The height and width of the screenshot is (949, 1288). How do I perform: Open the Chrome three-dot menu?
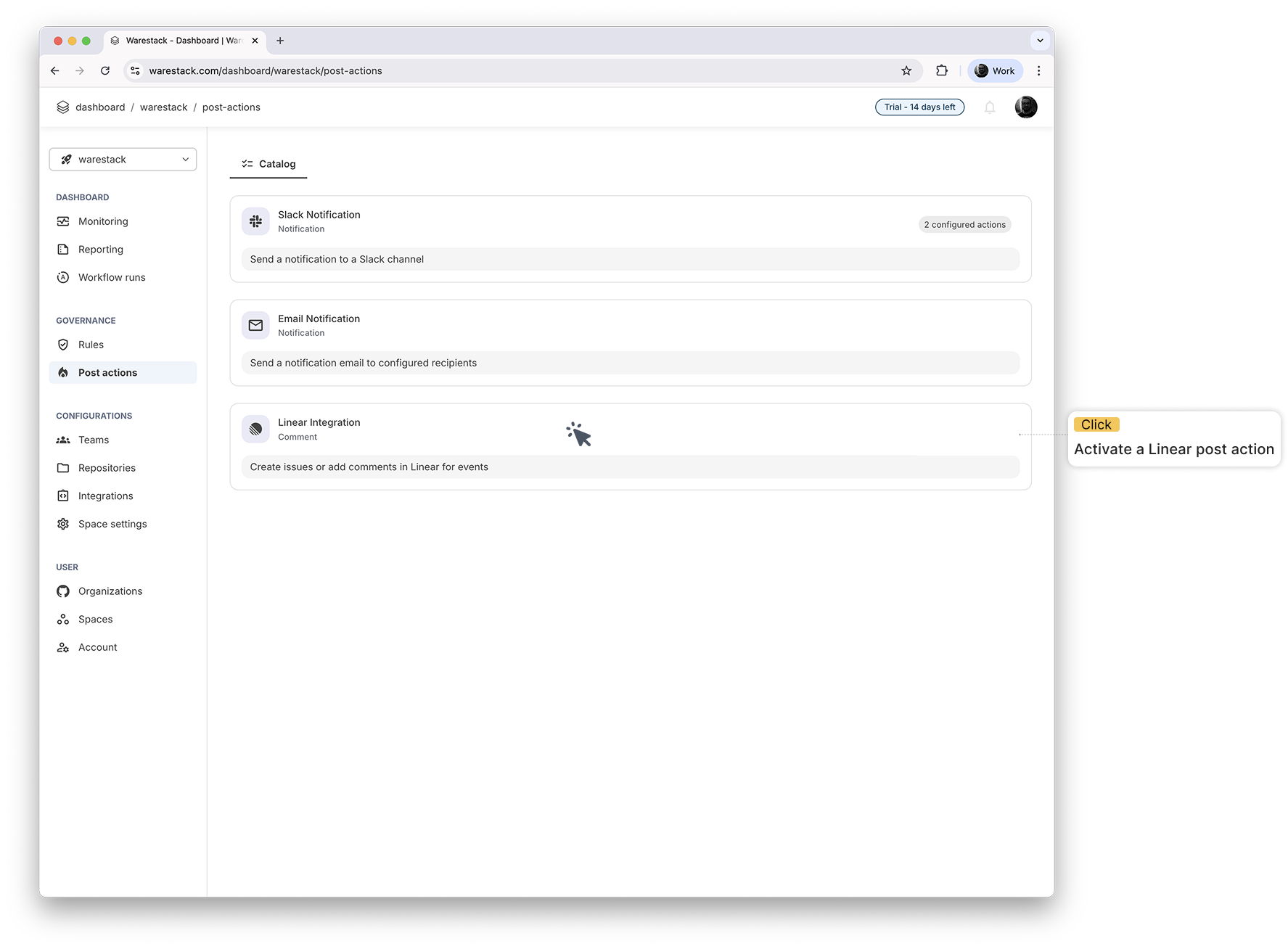click(1038, 70)
